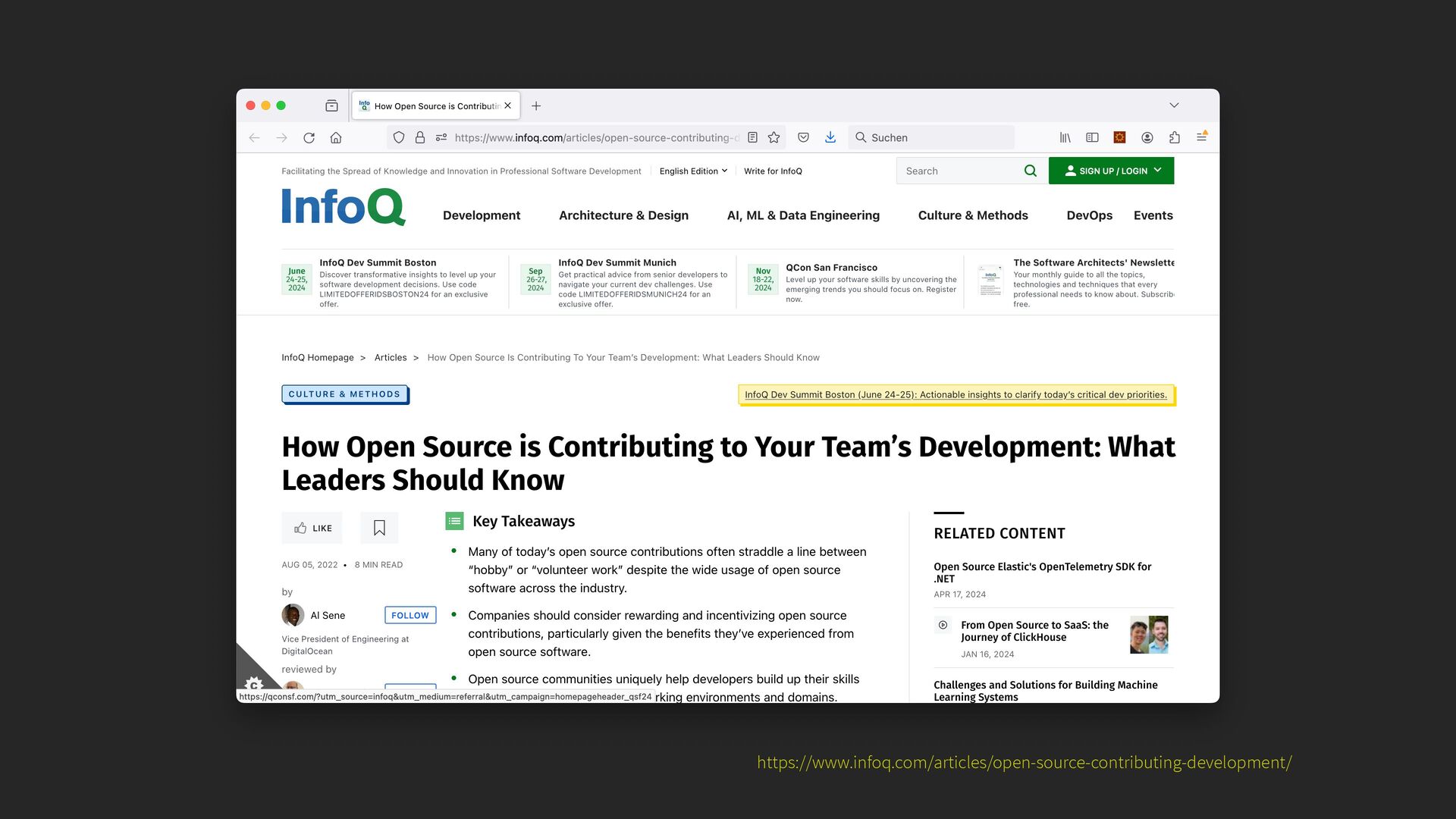This screenshot has height=819, width=1456.
Task: Toggle the article bookmark icon
Action: coord(379,528)
